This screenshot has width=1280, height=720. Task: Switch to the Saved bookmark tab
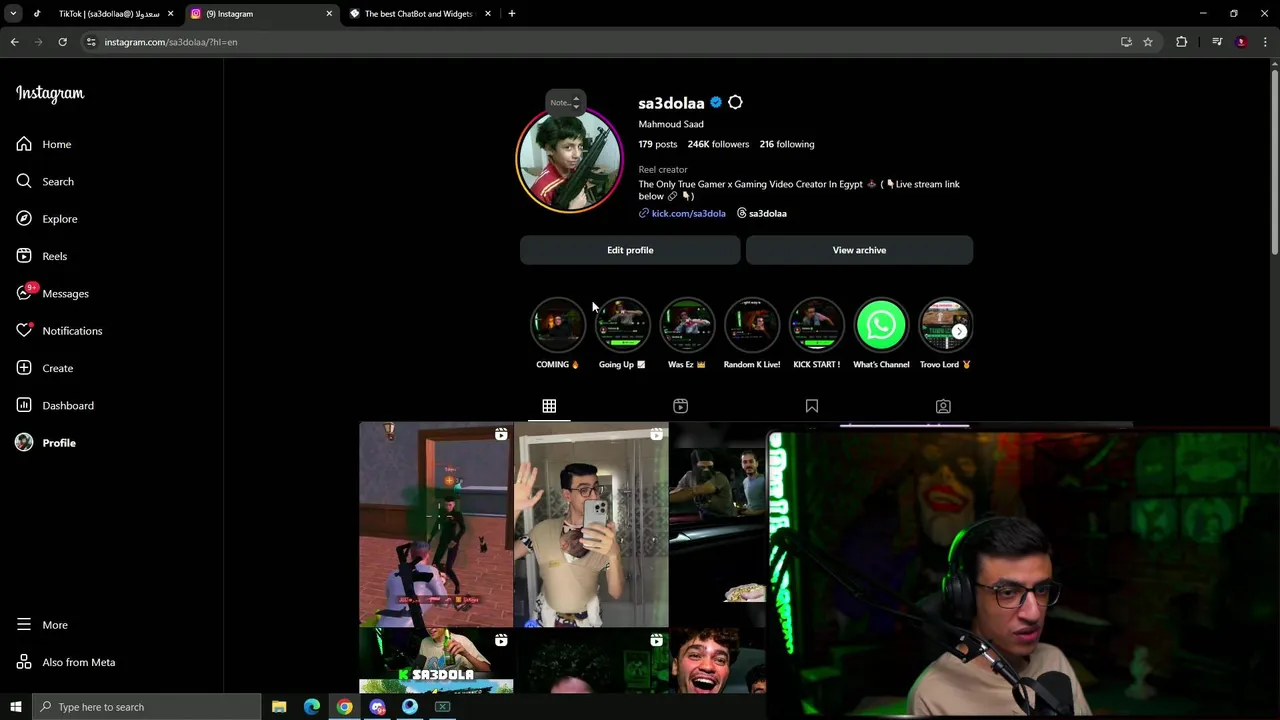click(x=812, y=406)
